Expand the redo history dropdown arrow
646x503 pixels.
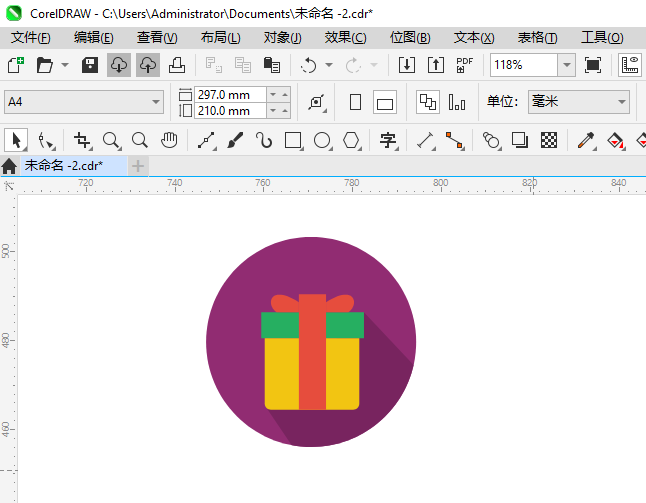click(x=374, y=65)
